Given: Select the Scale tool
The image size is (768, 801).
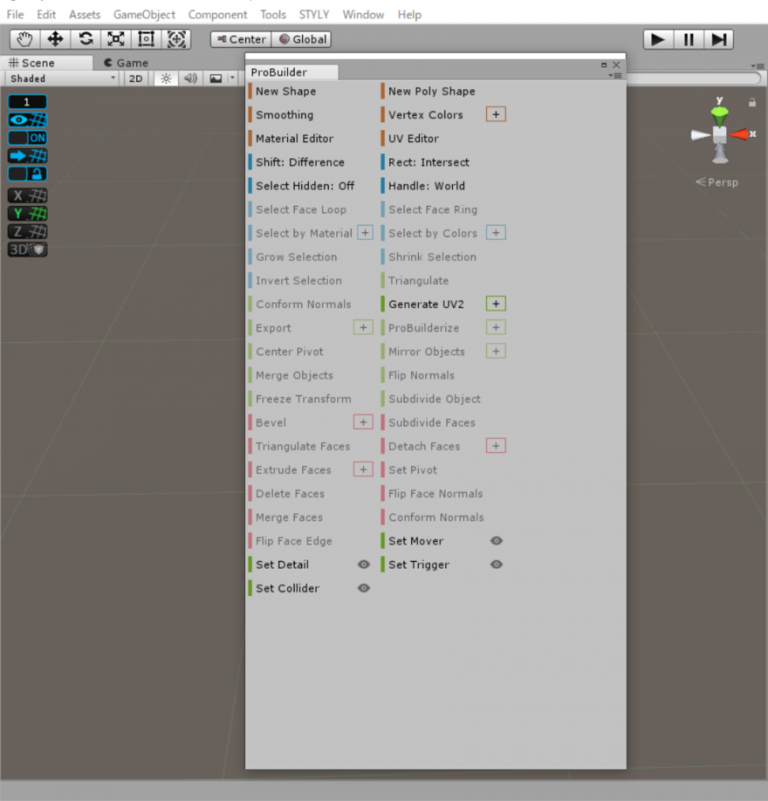Looking at the screenshot, I should tap(116, 39).
